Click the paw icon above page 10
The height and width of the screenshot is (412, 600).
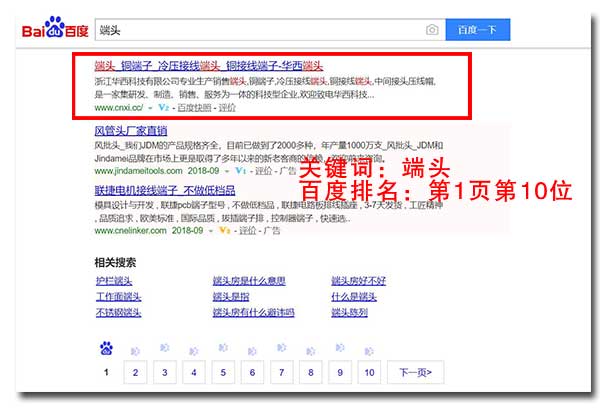(x=369, y=351)
